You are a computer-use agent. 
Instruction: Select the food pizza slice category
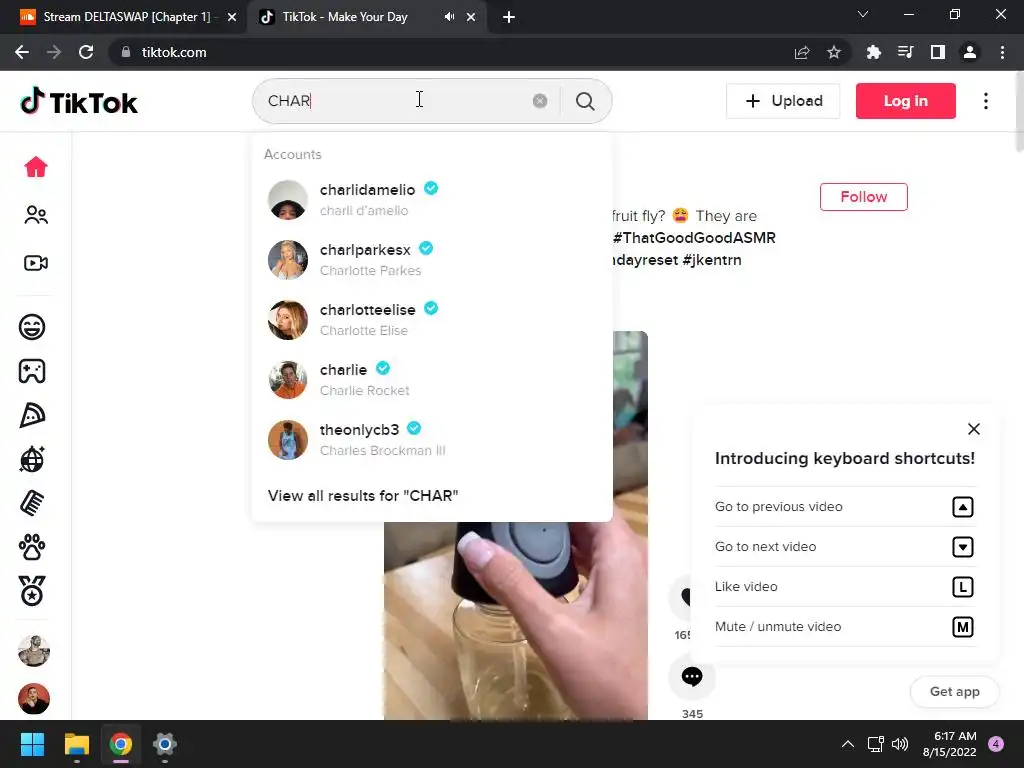tap(32, 415)
